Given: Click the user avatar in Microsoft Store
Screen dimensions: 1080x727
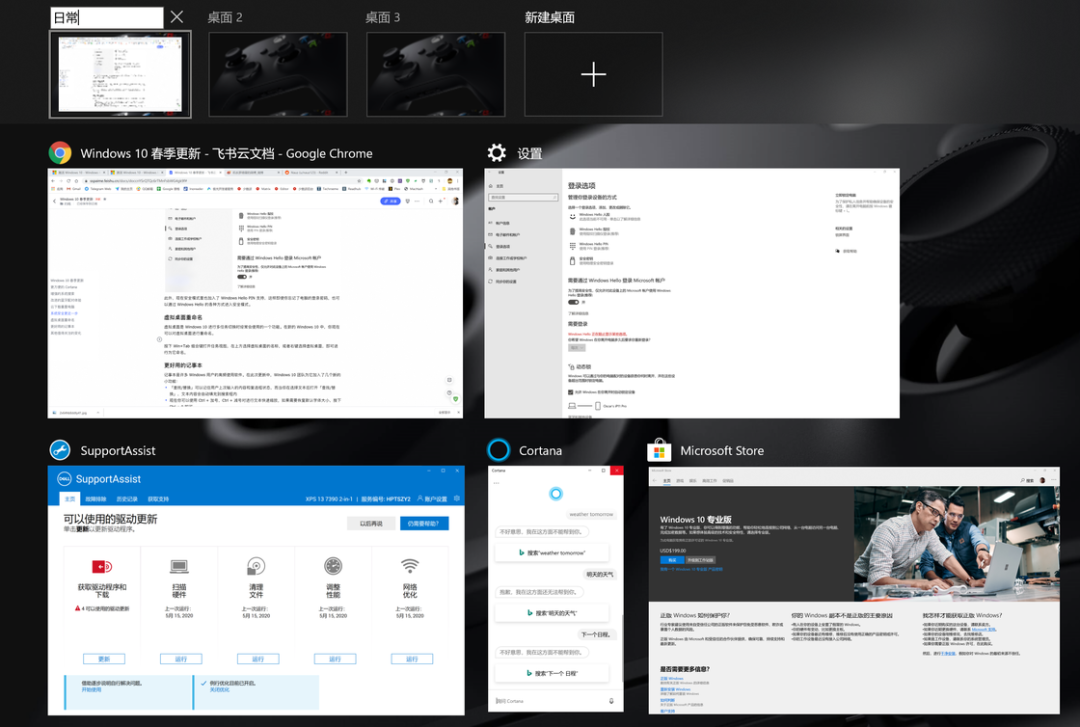Looking at the screenshot, I should [x=1043, y=480].
